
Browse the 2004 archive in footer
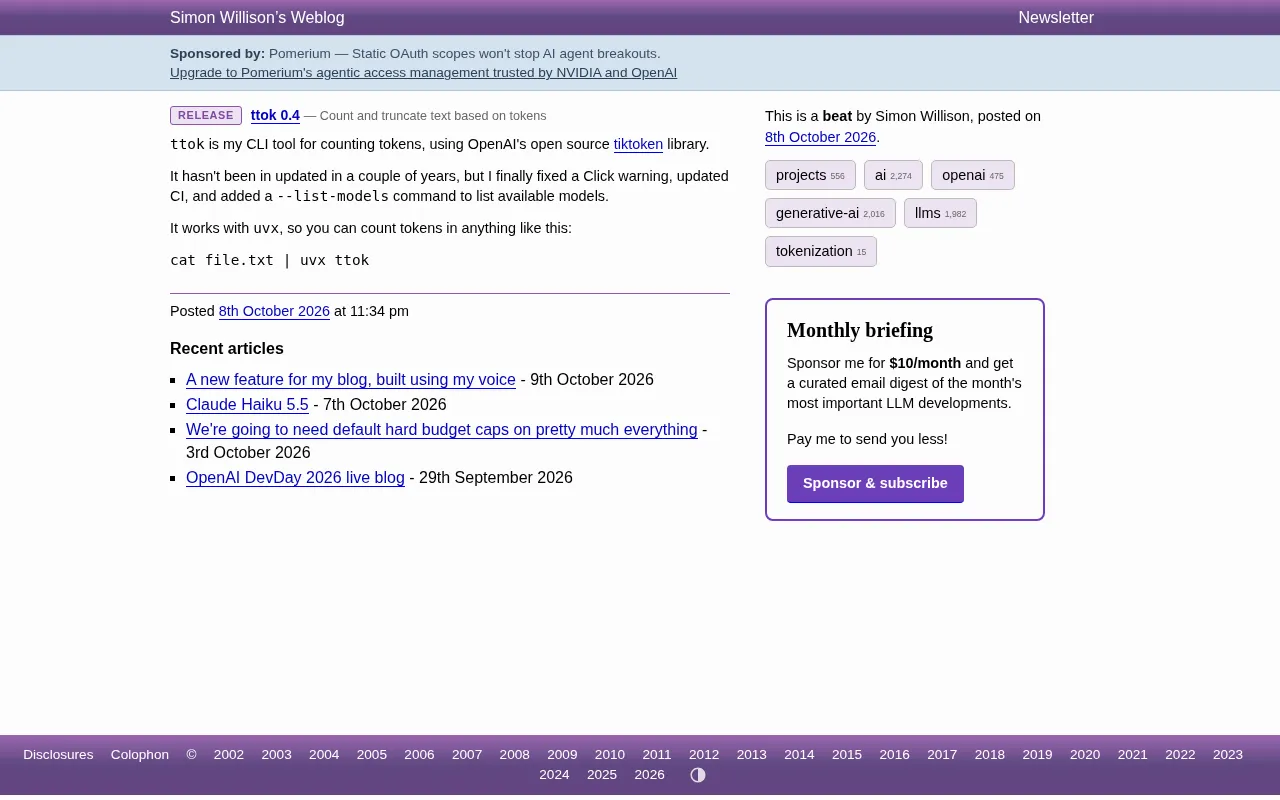[x=324, y=755]
